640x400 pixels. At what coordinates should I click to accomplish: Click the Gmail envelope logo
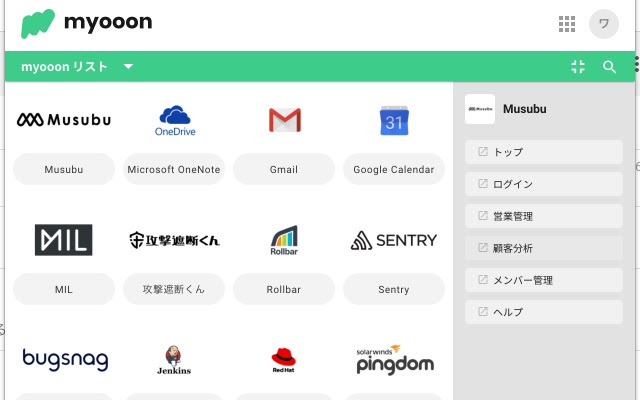(x=284, y=120)
